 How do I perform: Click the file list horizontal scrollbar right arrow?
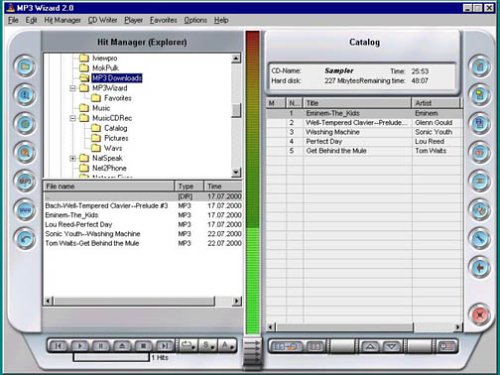[x=237, y=301]
